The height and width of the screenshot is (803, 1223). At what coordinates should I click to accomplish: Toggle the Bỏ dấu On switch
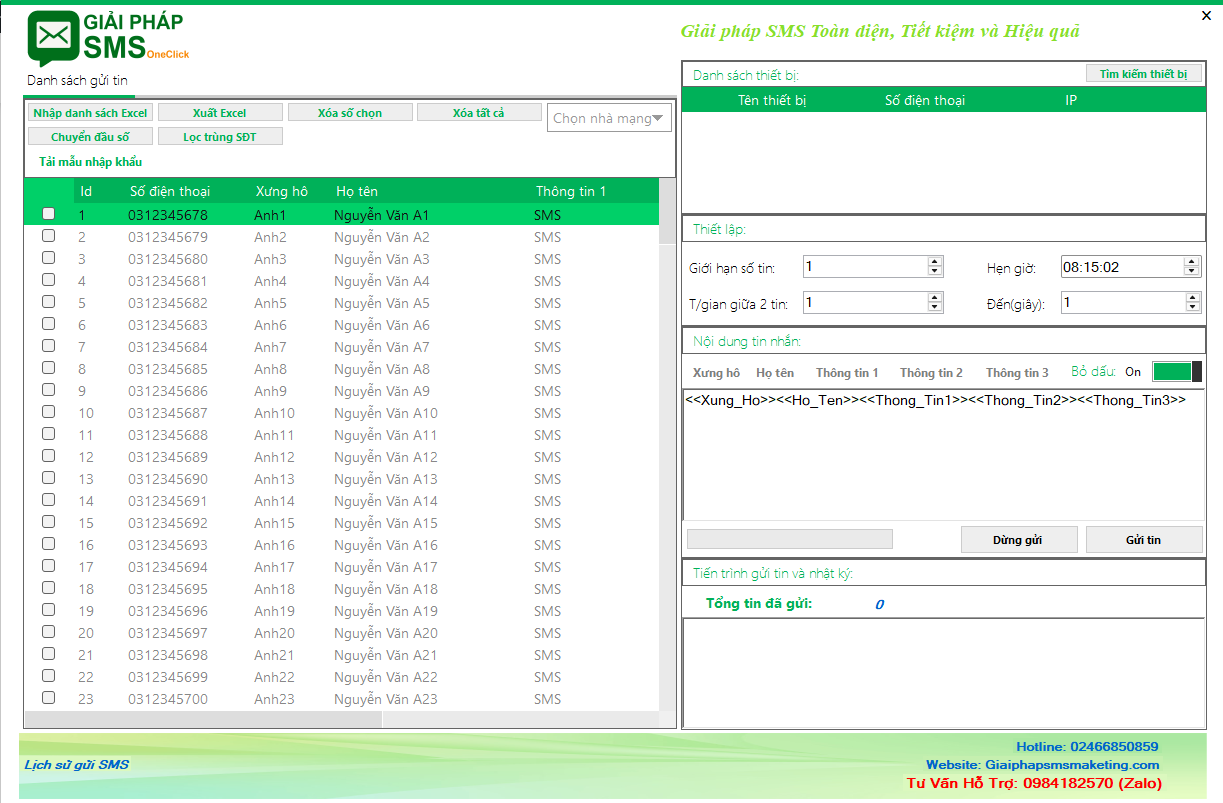click(x=1176, y=372)
